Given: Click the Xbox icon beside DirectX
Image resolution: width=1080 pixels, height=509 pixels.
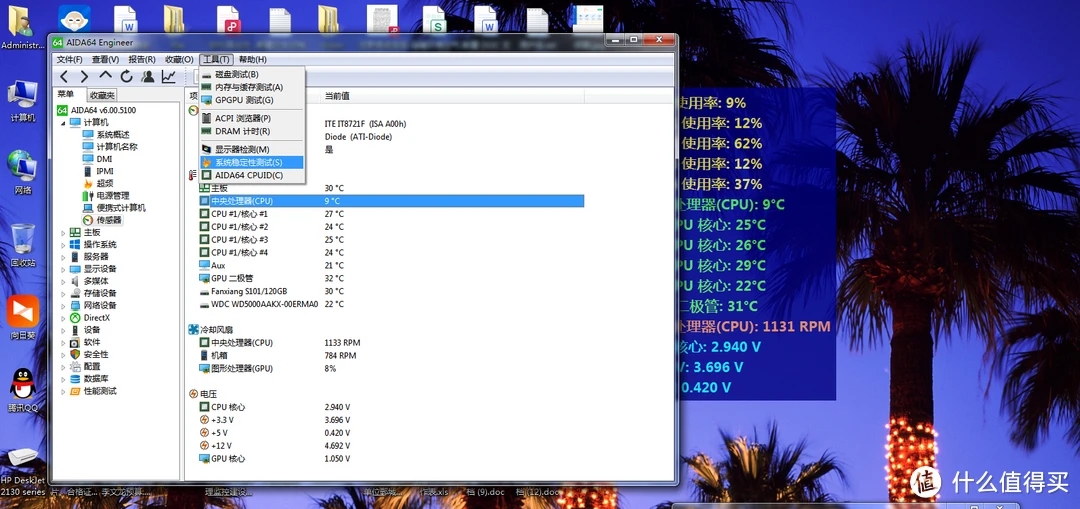Looking at the screenshot, I should tap(75, 318).
